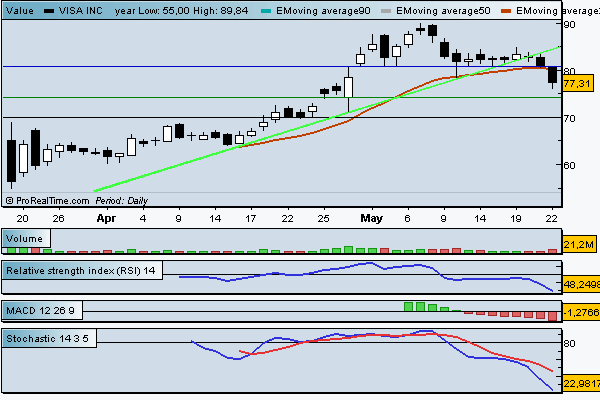Screen dimensions: 600x400
Task: Click the VISA INC black legend swatch
Action: tap(49, 11)
